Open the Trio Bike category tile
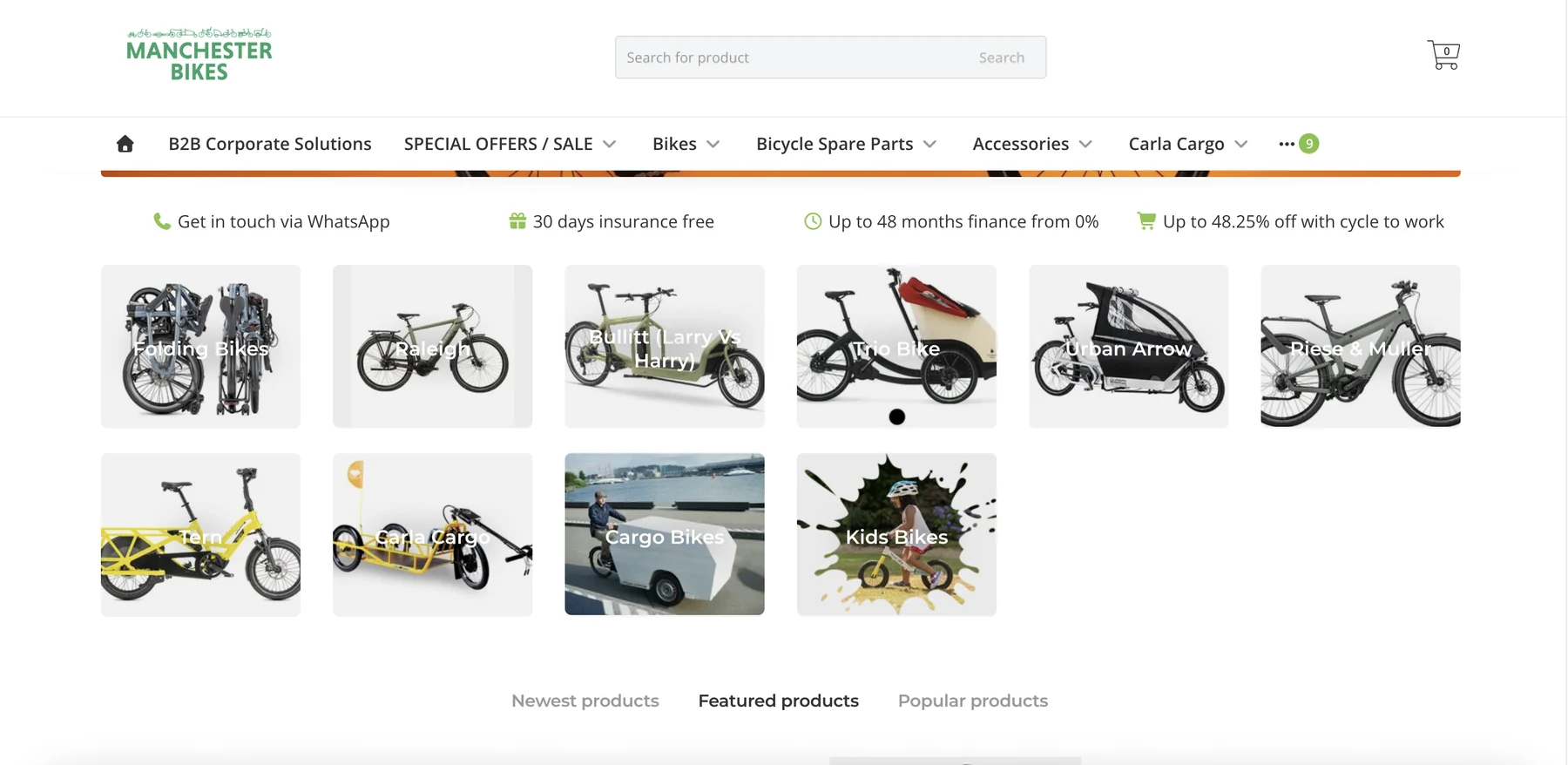This screenshot has width=1568, height=765. tap(896, 347)
